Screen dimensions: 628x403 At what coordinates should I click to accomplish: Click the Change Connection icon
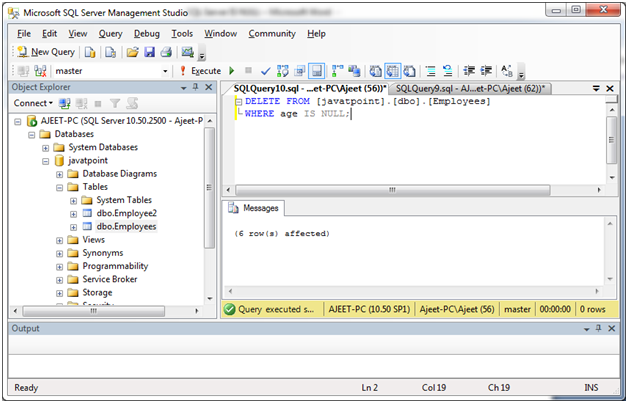(40, 71)
